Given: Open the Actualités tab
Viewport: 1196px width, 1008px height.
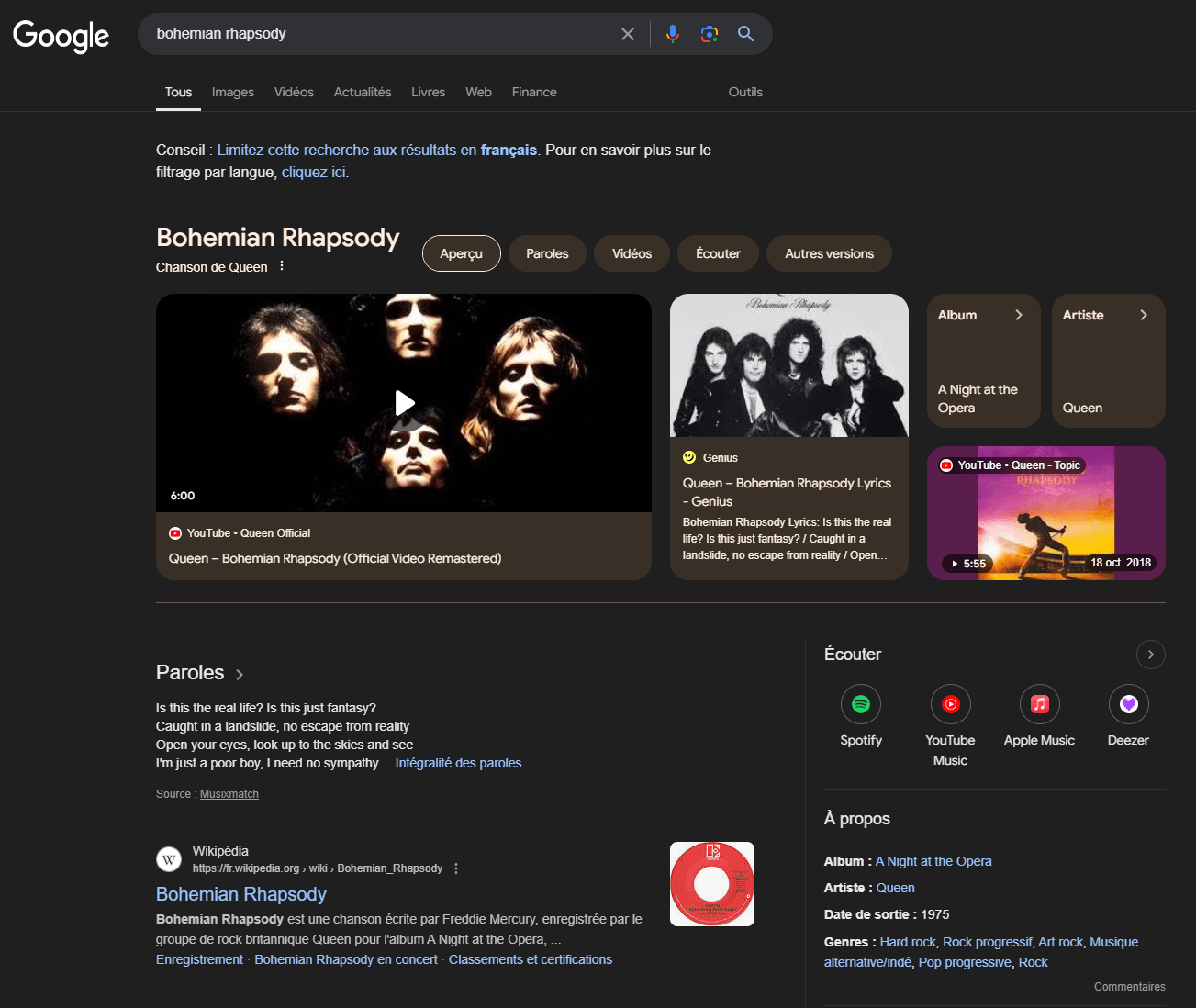Looking at the screenshot, I should [363, 92].
